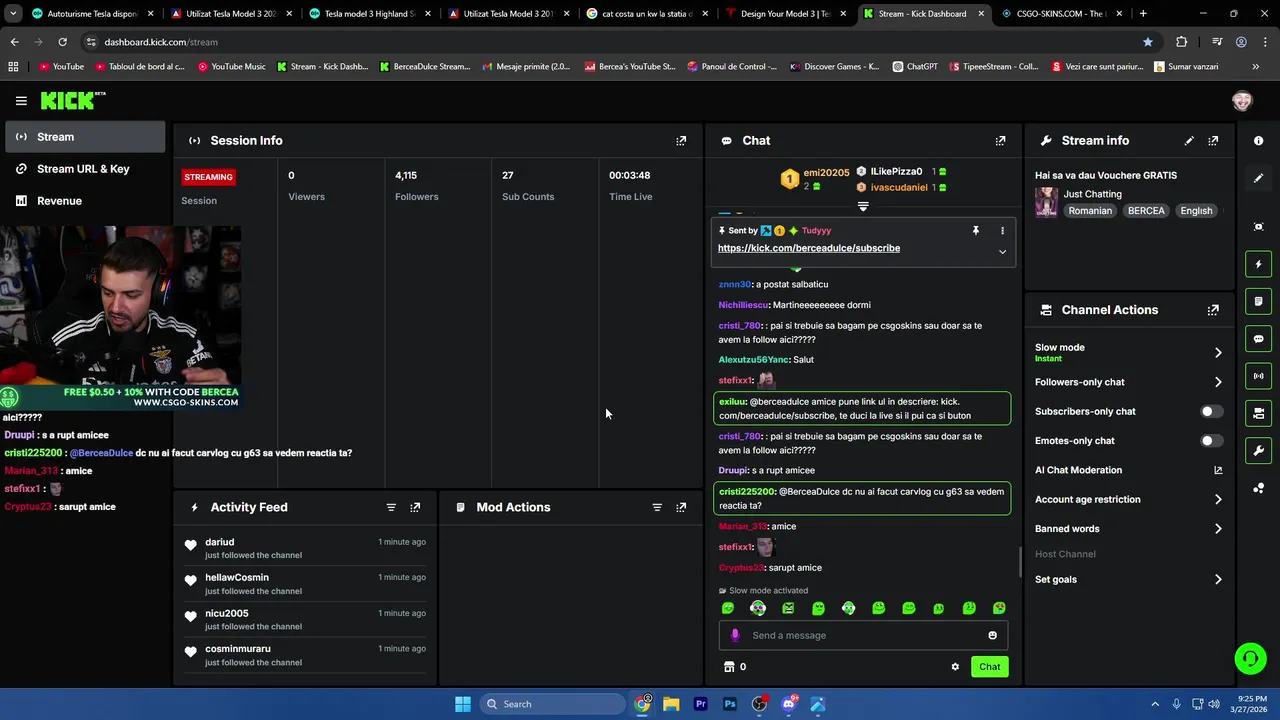Pop out the Stream info panel
This screenshot has width=1280, height=720.
1213,141
